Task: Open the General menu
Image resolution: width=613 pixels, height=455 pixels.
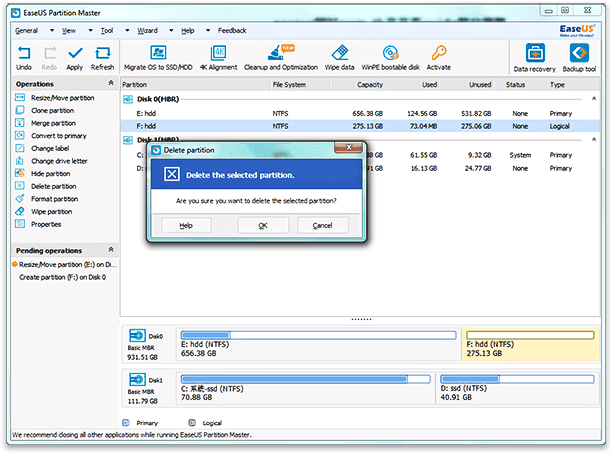Action: coord(26,30)
